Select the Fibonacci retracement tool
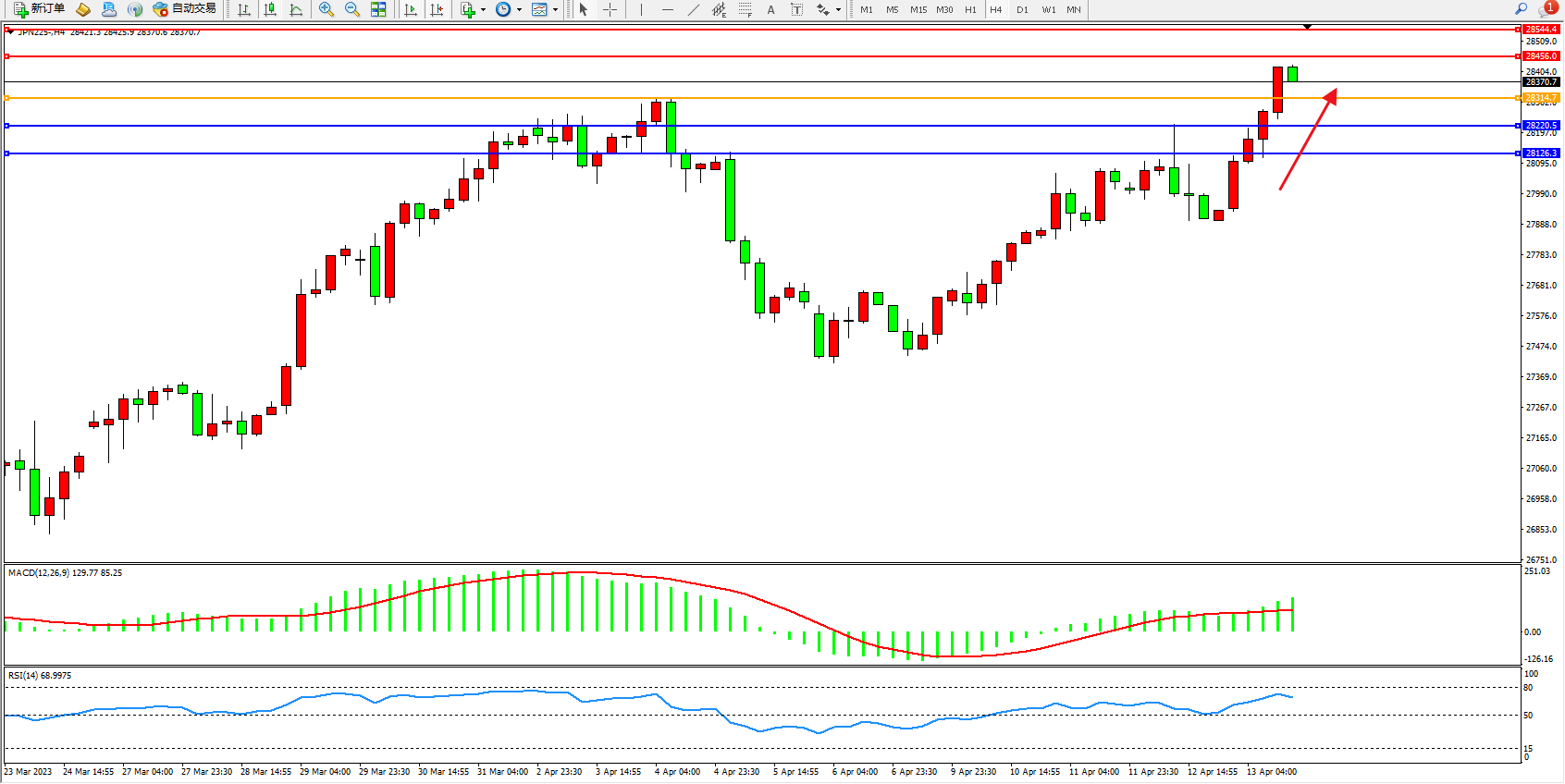Screen dimensions: 1565x784 click(745, 9)
